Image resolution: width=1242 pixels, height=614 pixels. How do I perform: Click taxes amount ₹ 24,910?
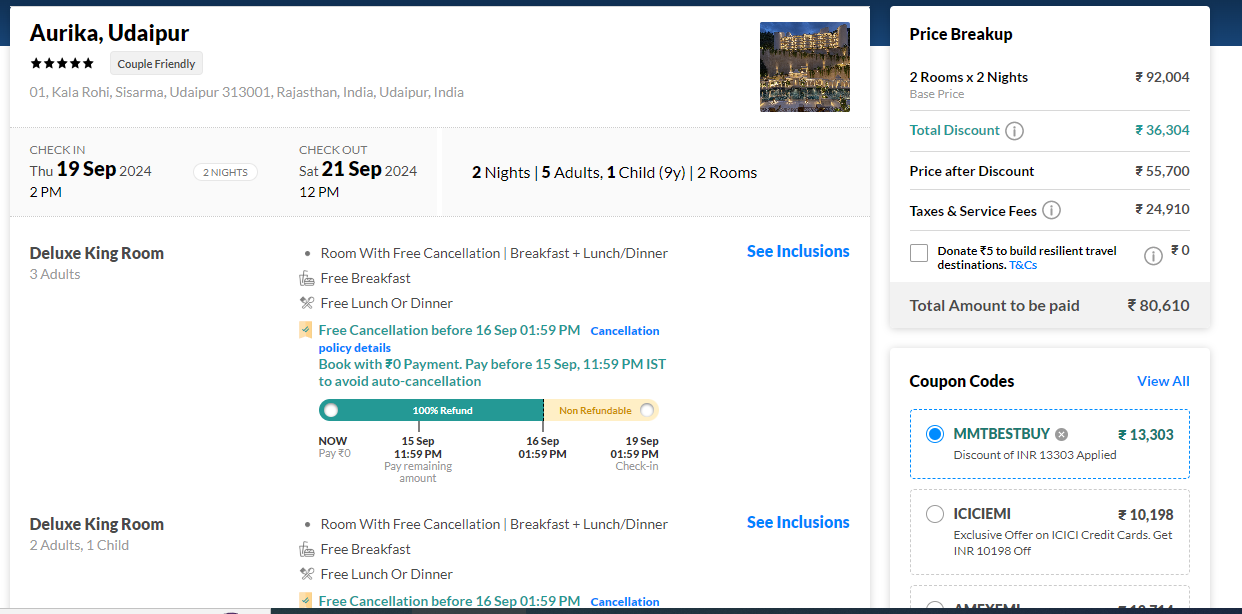coord(1162,209)
